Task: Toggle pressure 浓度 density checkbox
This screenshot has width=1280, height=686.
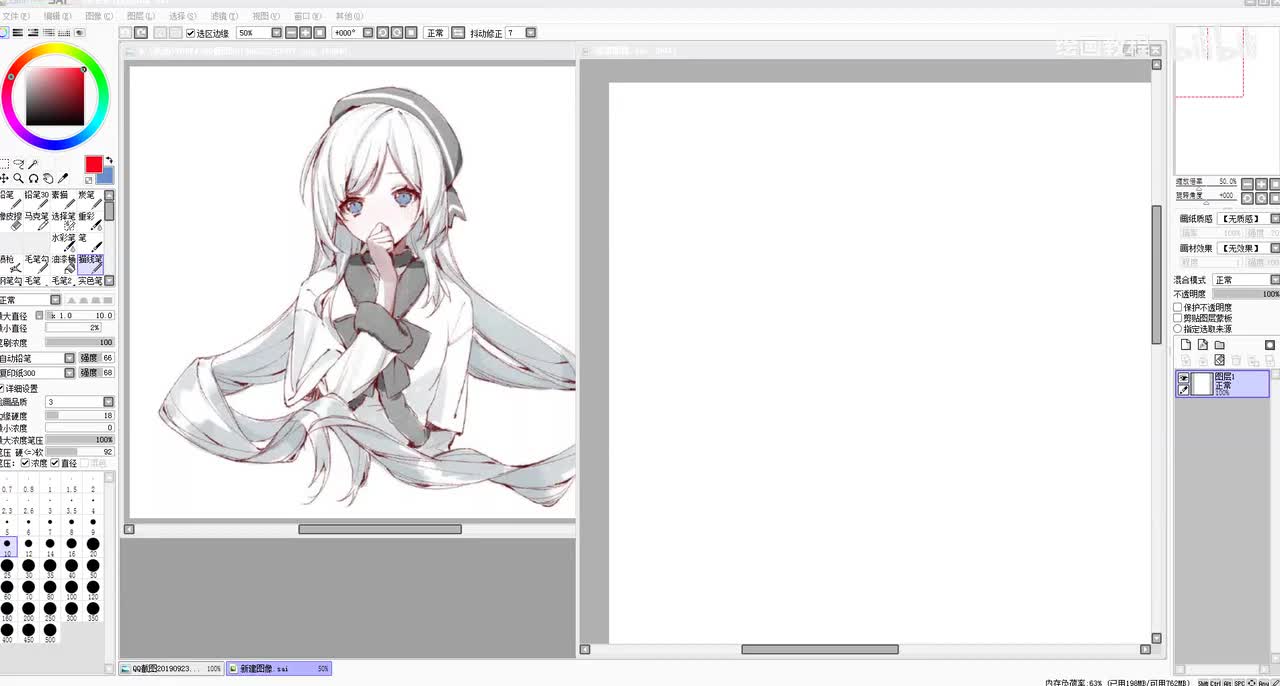Action: coord(26,463)
